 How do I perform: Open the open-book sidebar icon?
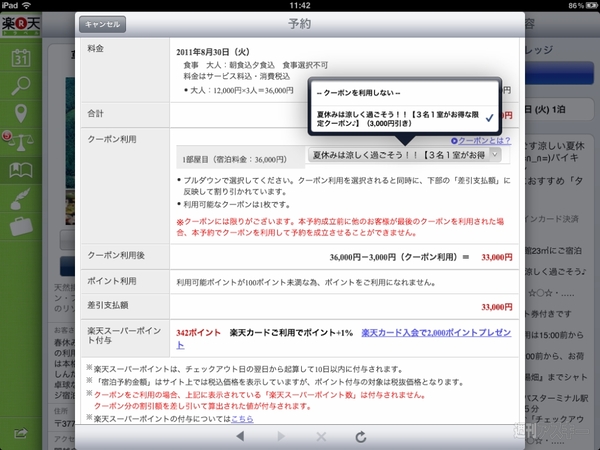21,170
